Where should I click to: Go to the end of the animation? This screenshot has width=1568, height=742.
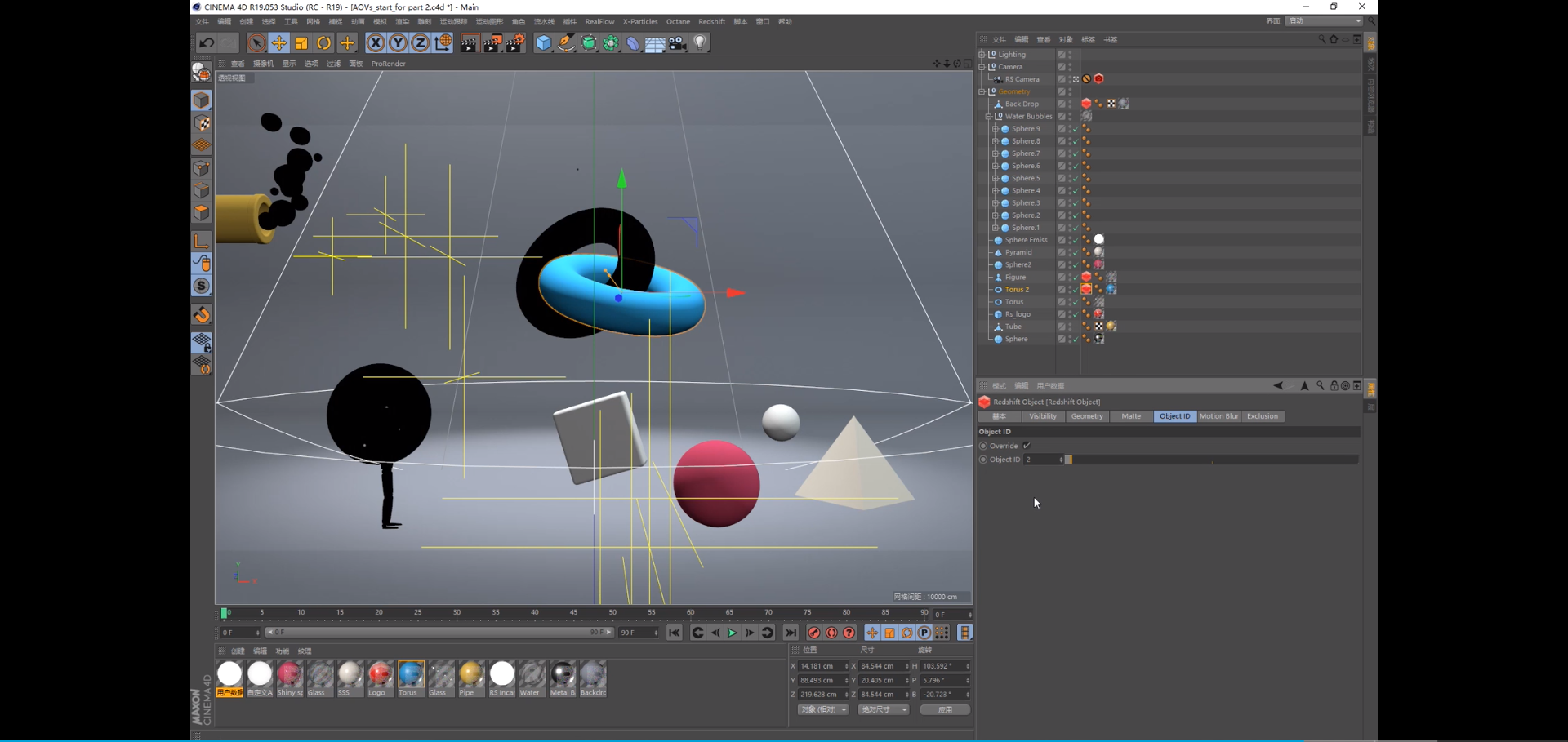[x=791, y=633]
